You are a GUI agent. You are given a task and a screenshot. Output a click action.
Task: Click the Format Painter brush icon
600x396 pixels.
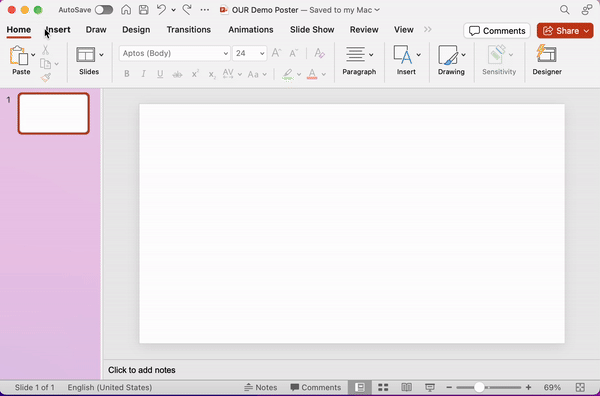pos(46,78)
